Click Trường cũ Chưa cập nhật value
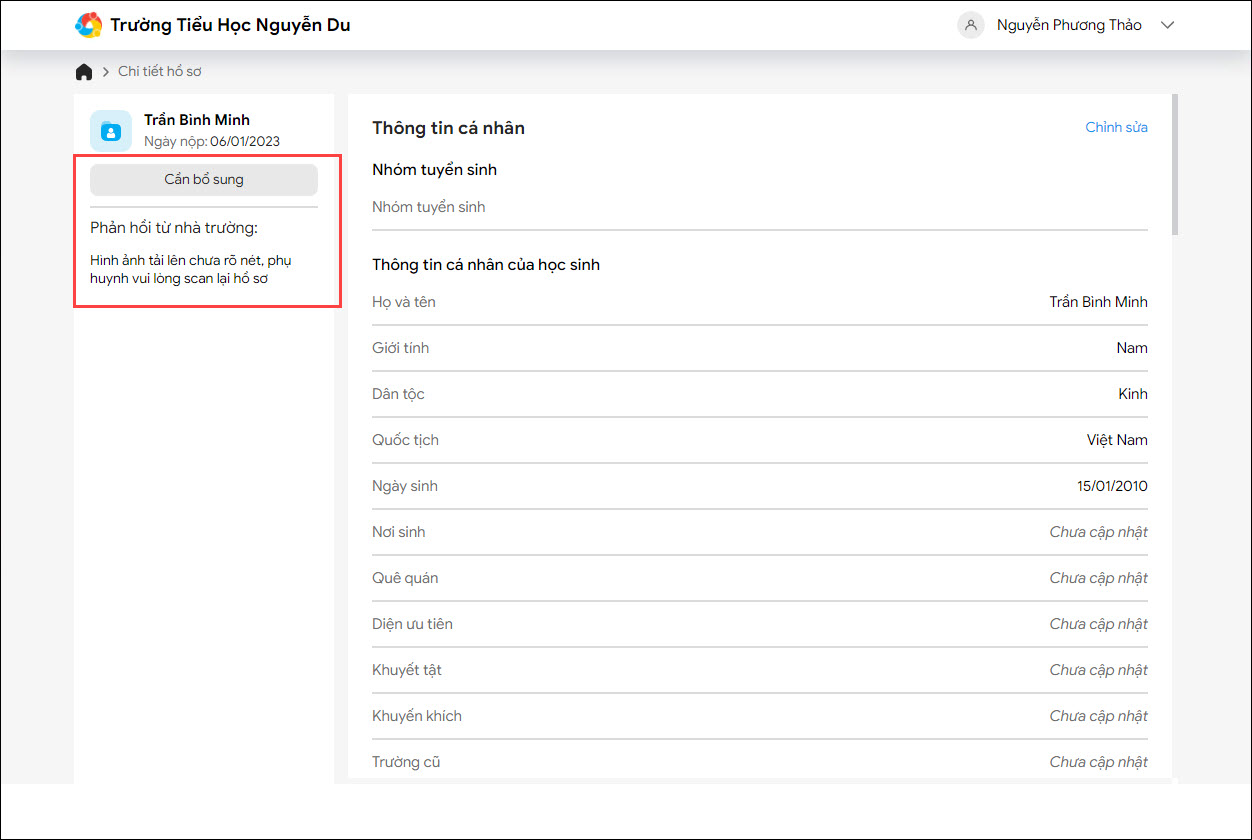Image resolution: width=1252 pixels, height=840 pixels. pos(1098,762)
